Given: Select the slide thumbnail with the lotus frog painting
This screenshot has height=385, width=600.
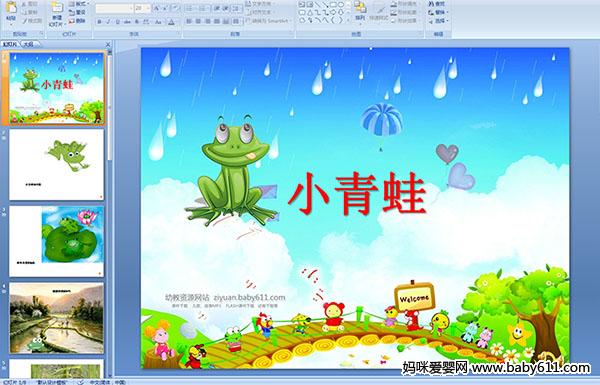Looking at the screenshot, I should [57, 241].
